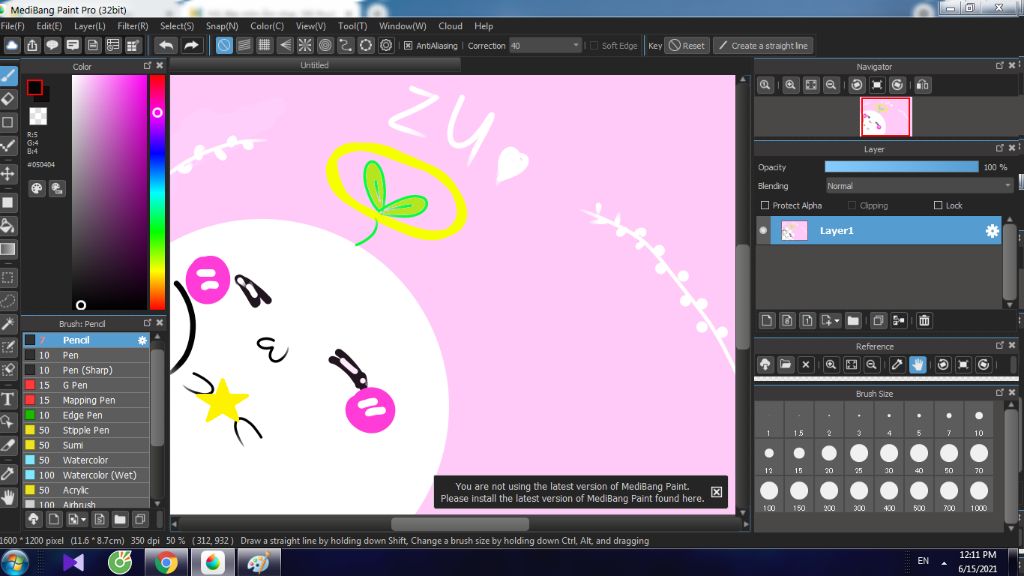Enable the concentric circle snap
This screenshot has height=576, width=1024.
[x=325, y=46]
